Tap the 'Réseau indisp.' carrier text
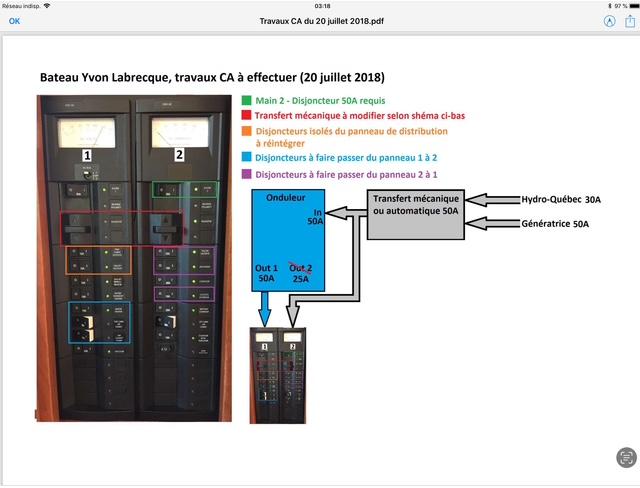The height and width of the screenshot is (488, 640). 21,6
